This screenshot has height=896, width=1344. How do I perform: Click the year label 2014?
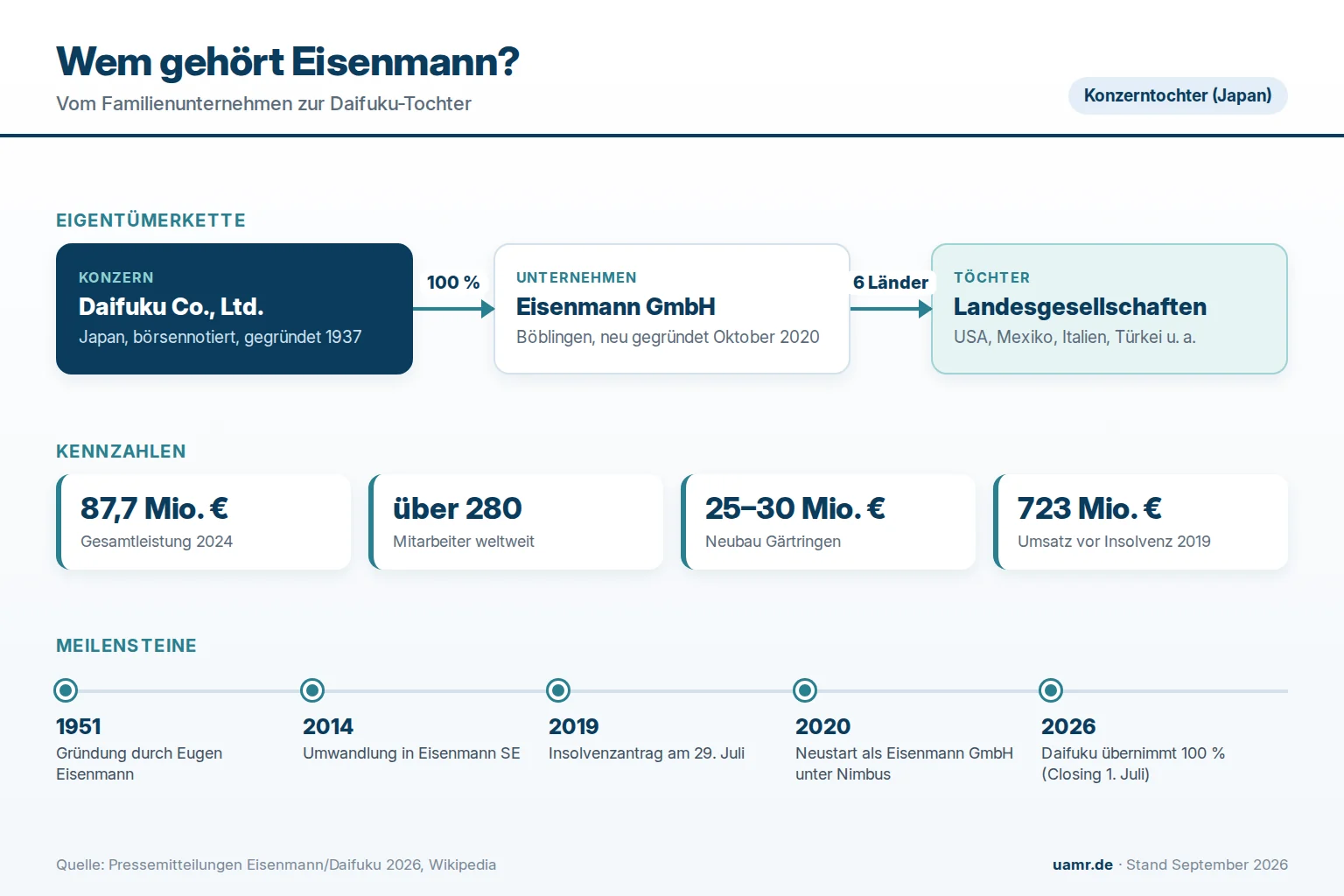(x=328, y=726)
